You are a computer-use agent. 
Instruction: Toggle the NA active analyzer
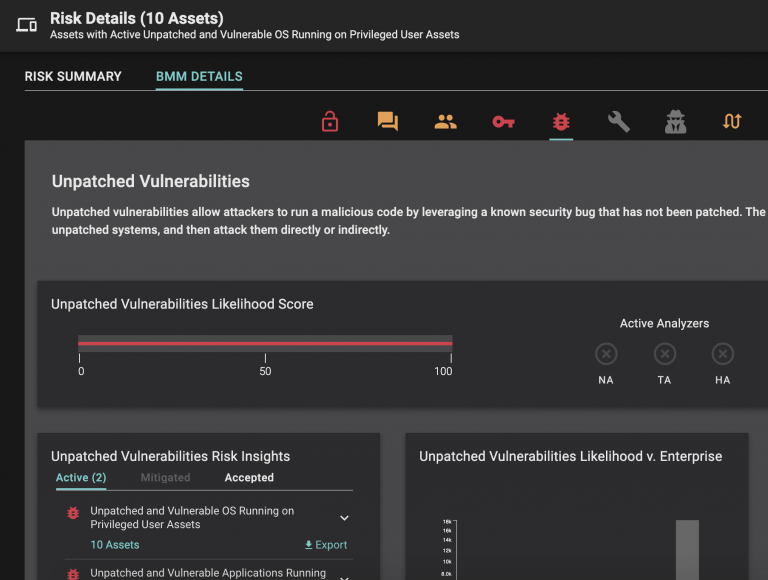(606, 354)
